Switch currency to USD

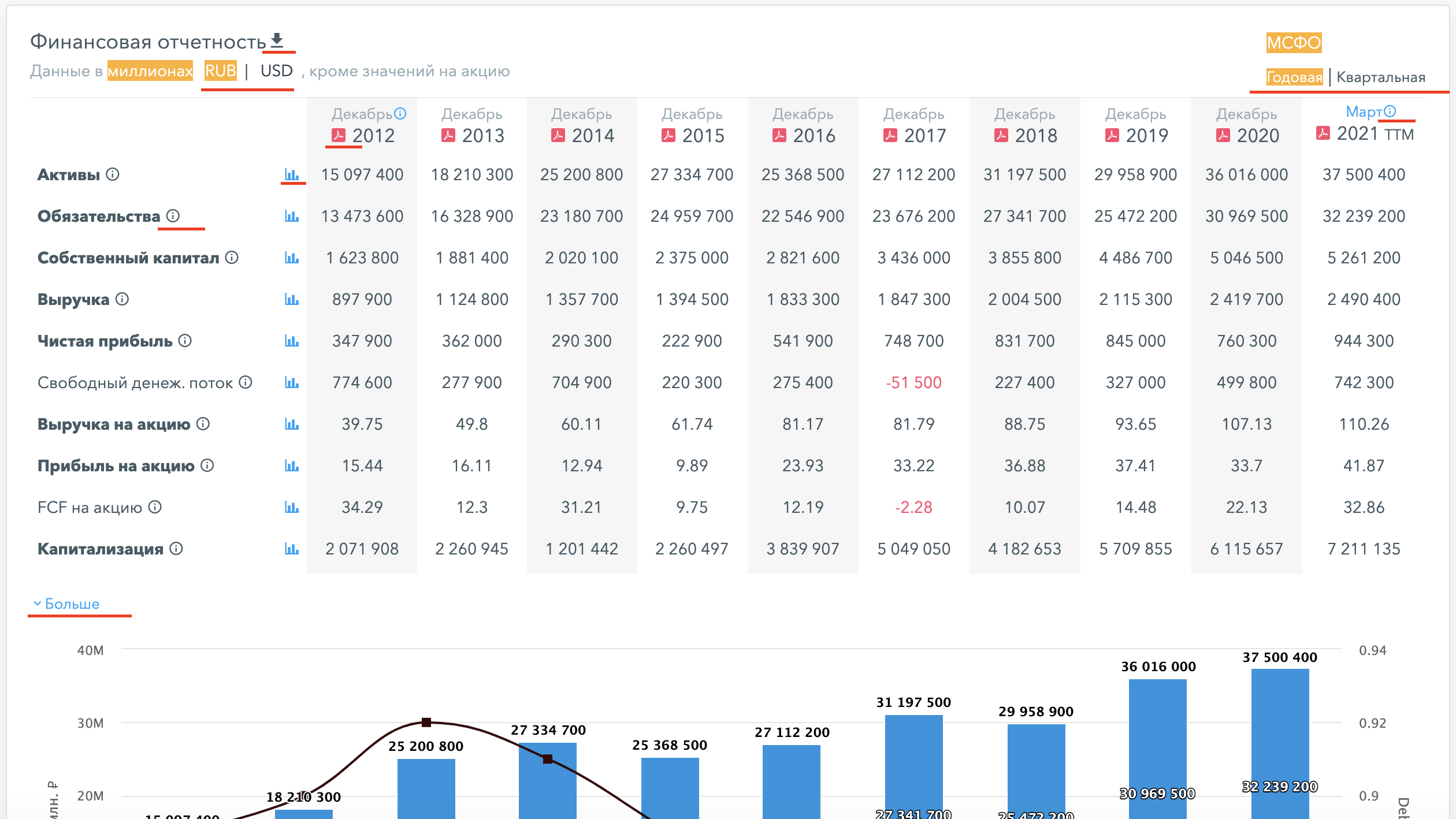pos(277,70)
